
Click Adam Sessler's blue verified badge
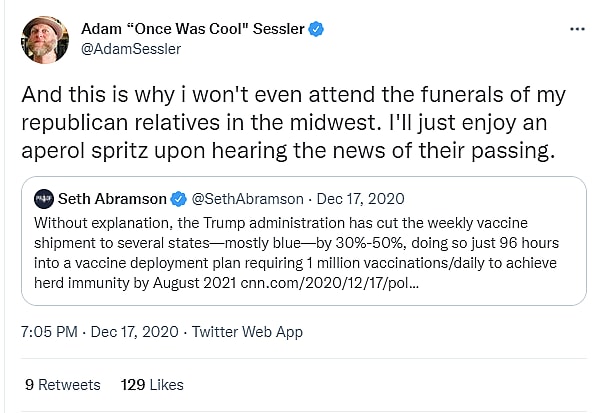pyautogui.click(x=315, y=29)
